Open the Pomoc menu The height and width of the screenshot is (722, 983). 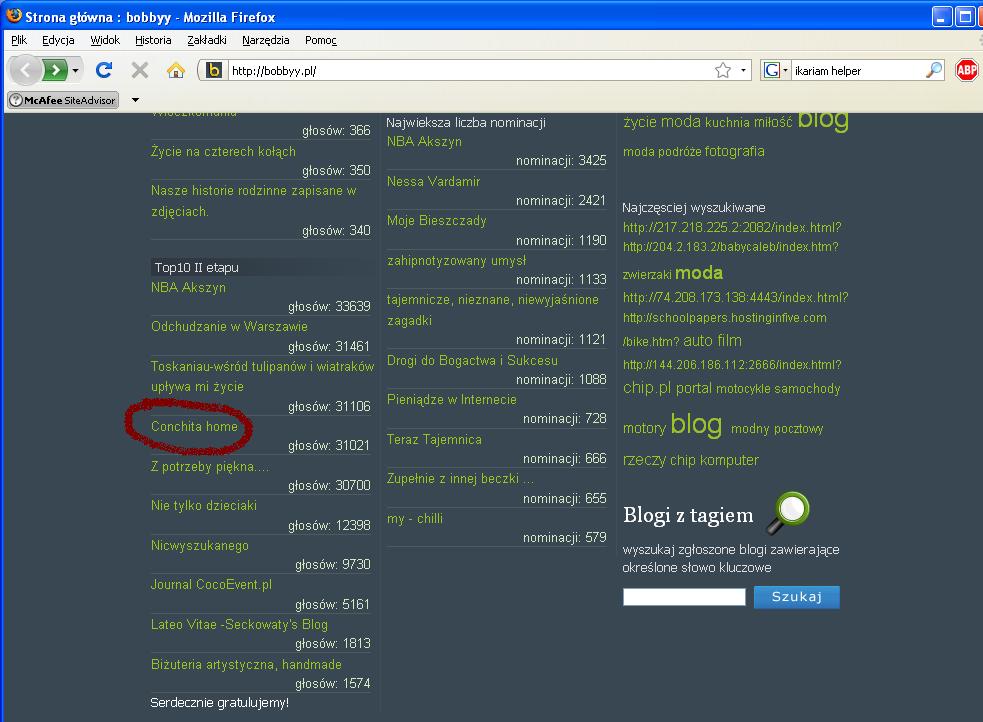(321, 40)
